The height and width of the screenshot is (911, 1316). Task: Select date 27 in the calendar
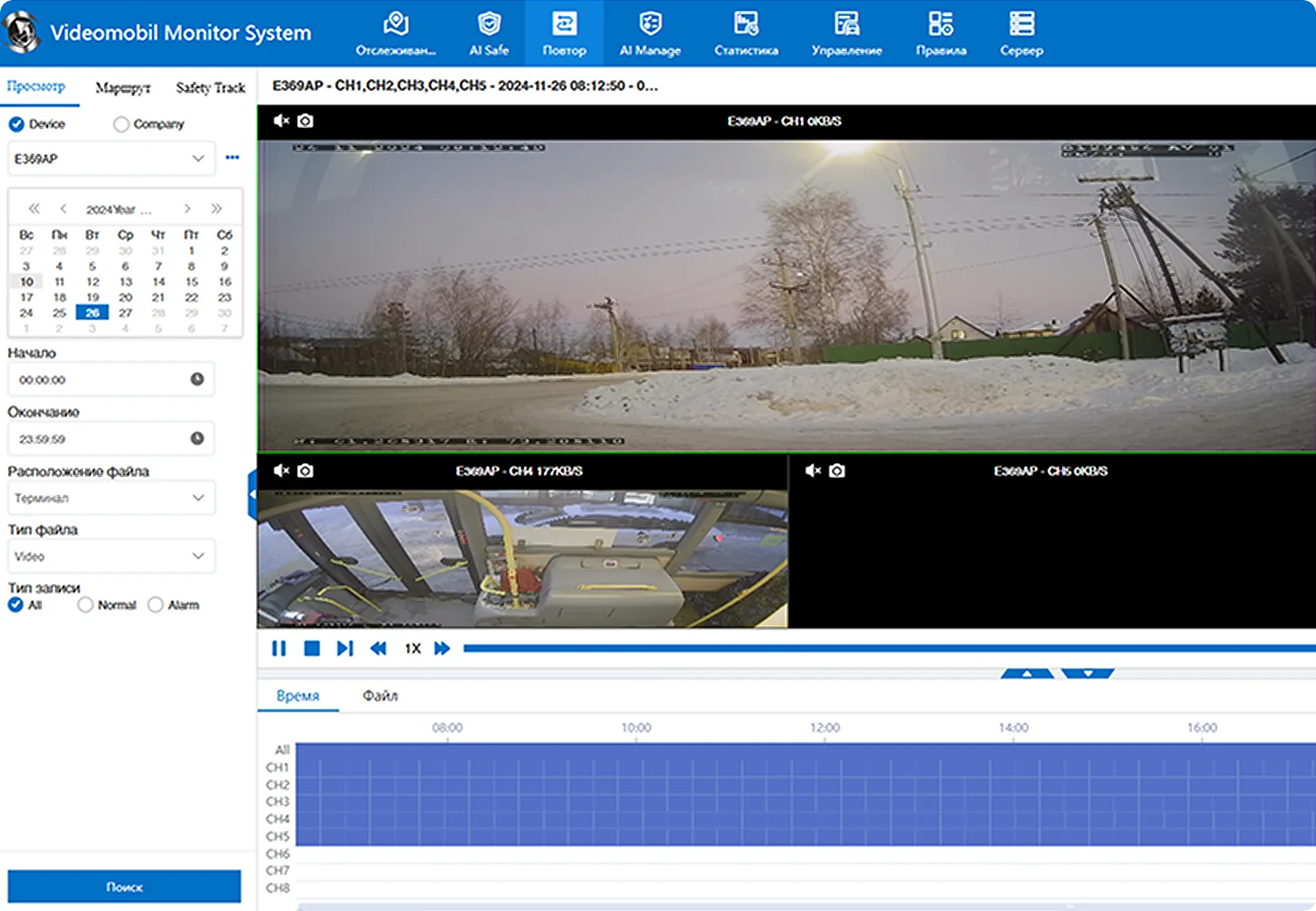125,313
